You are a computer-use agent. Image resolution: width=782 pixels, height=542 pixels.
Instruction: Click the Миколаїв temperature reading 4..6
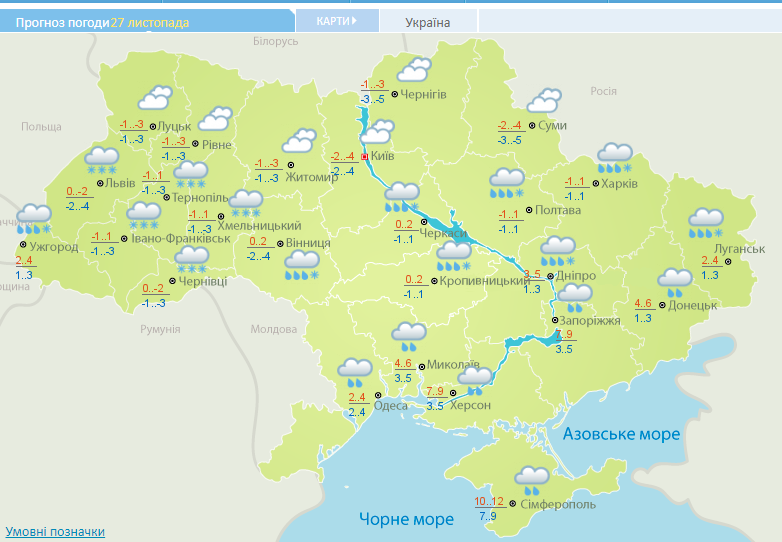404,364
